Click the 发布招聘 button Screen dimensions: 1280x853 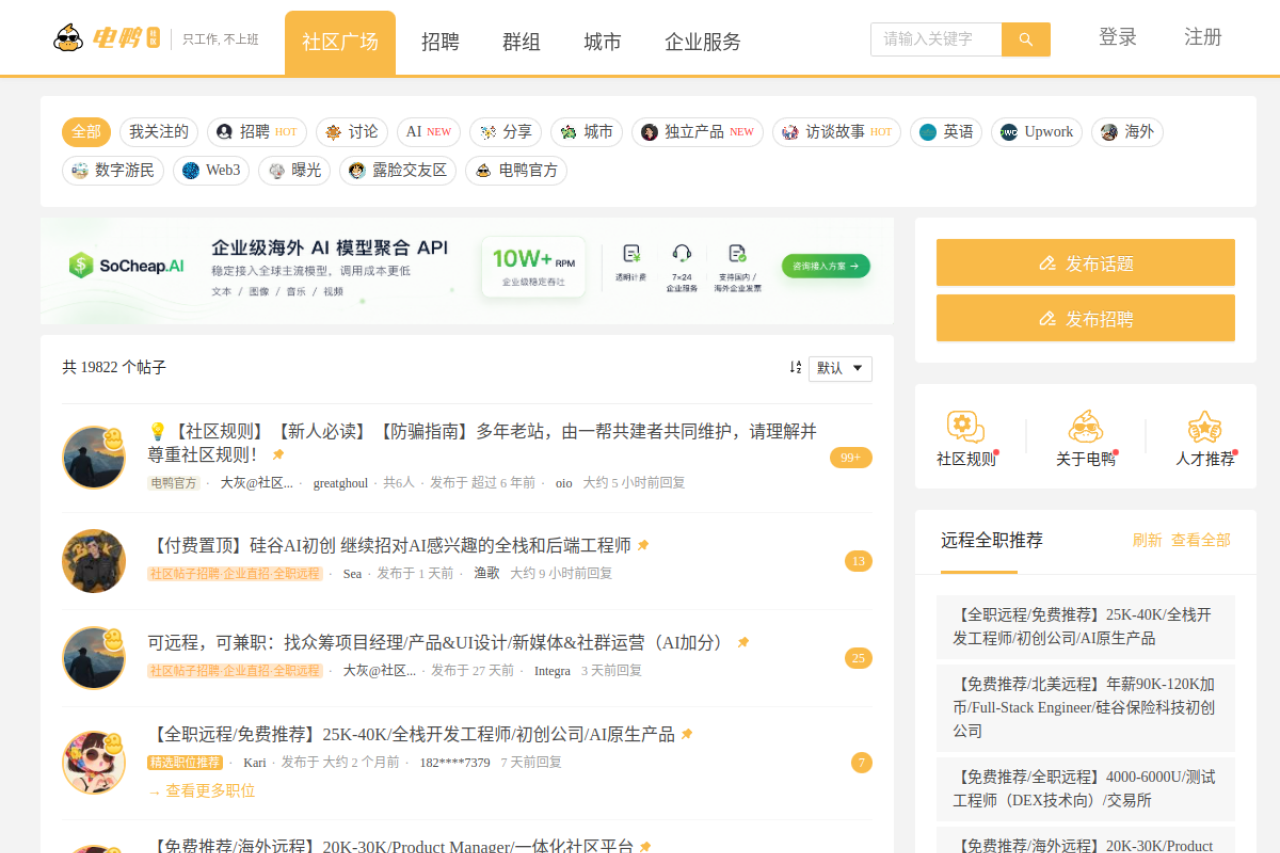coord(1086,318)
